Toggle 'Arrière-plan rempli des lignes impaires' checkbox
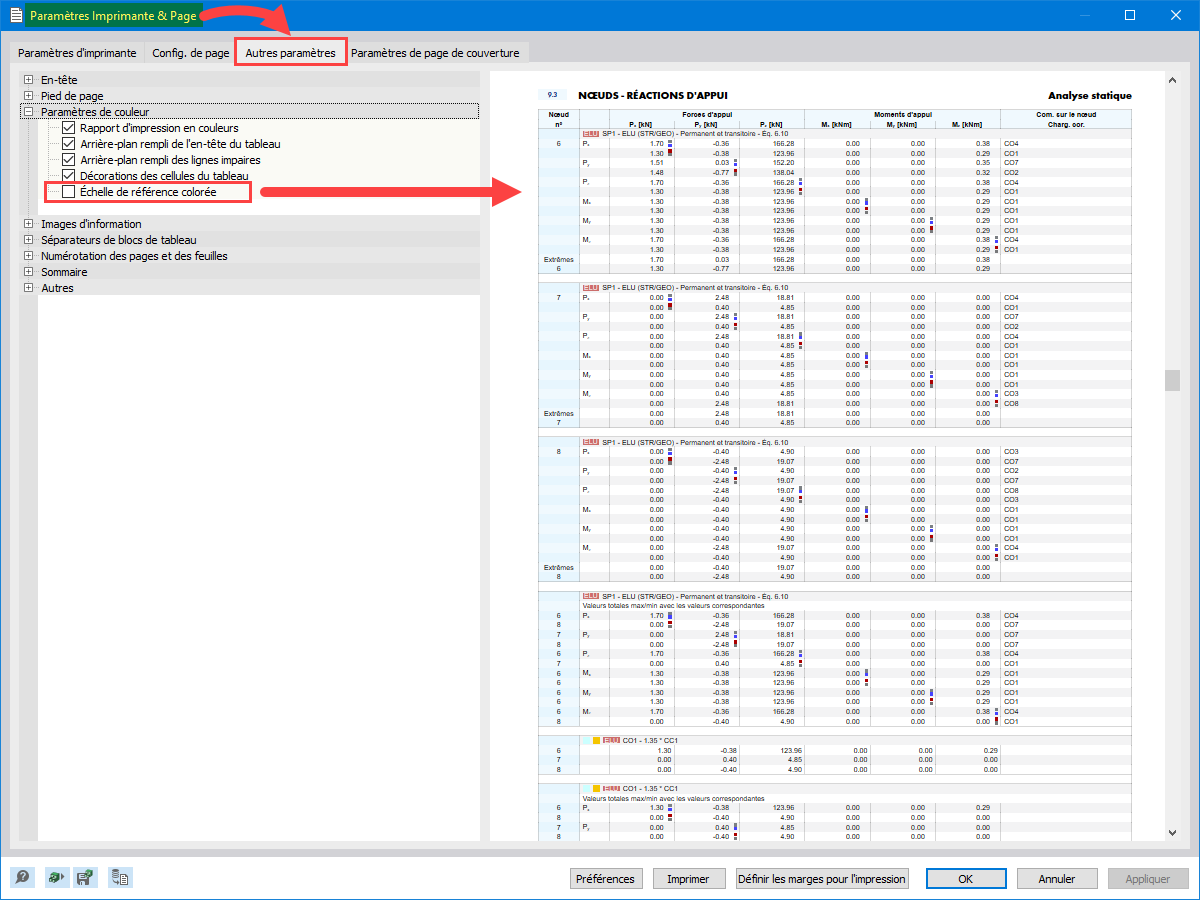Image resolution: width=1200 pixels, height=900 pixels. 69,160
